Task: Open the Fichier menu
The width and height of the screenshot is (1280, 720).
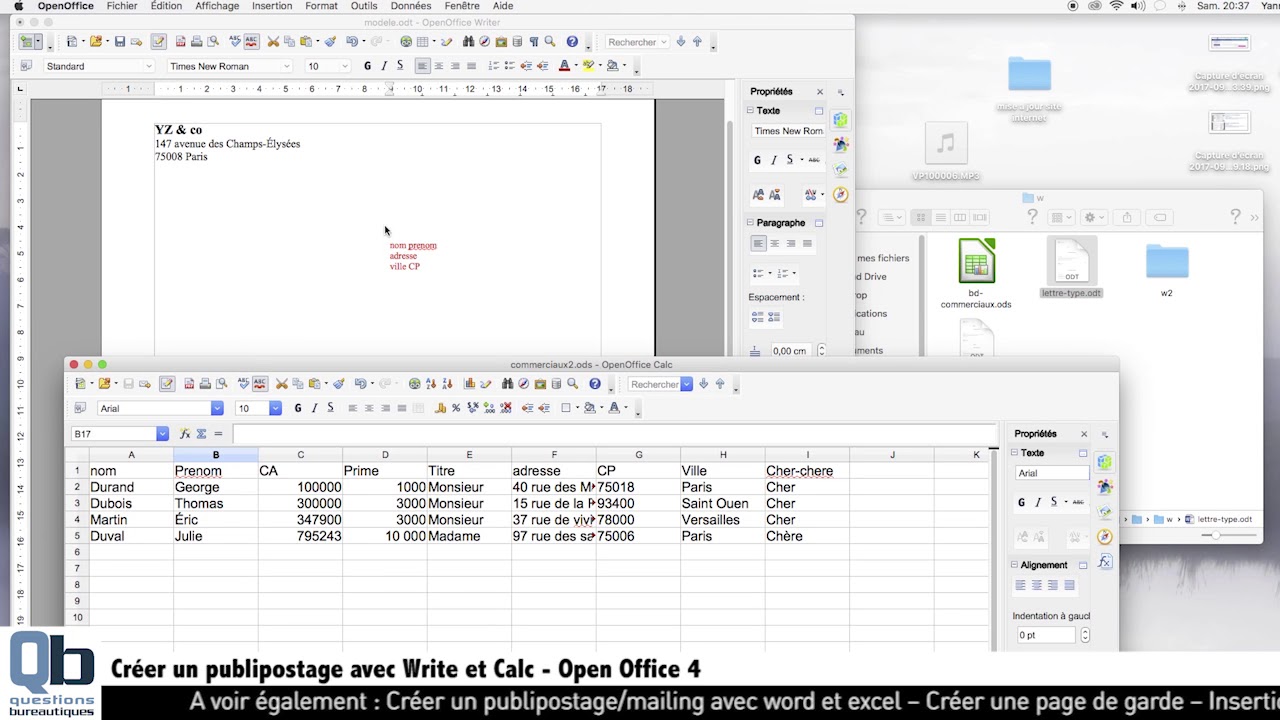Action: pos(122,6)
